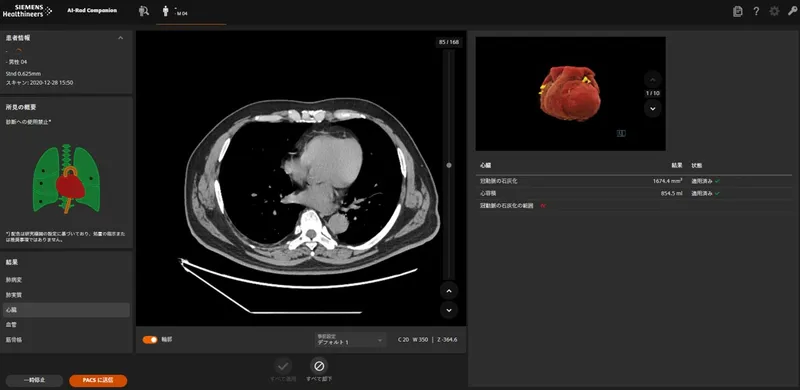Open the report clipboard icon

[737, 11]
